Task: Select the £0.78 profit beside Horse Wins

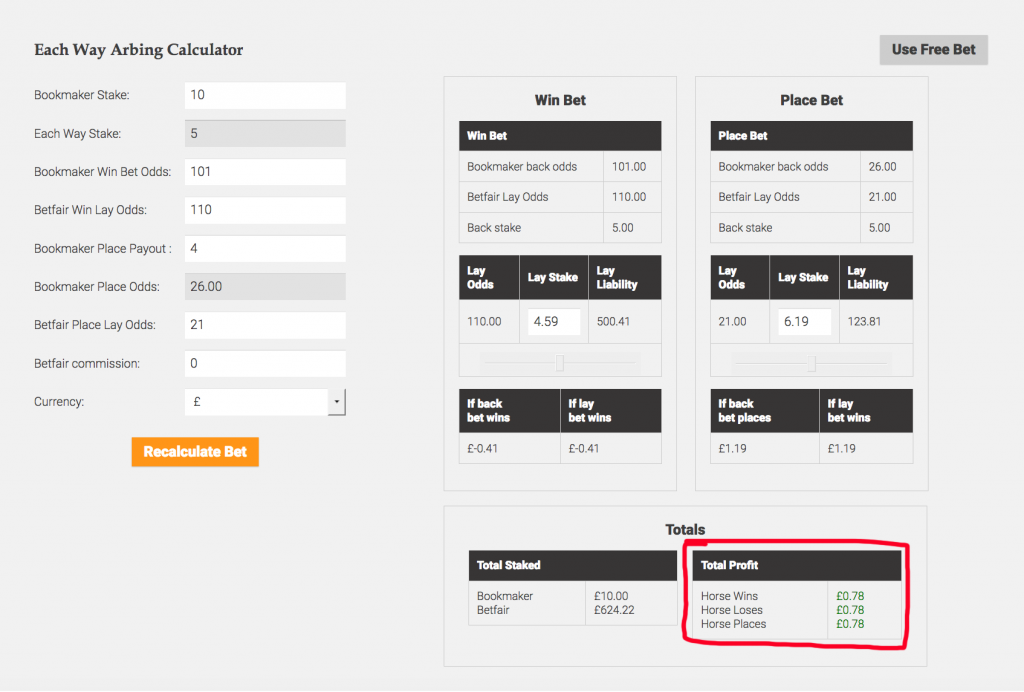Action: tap(850, 596)
